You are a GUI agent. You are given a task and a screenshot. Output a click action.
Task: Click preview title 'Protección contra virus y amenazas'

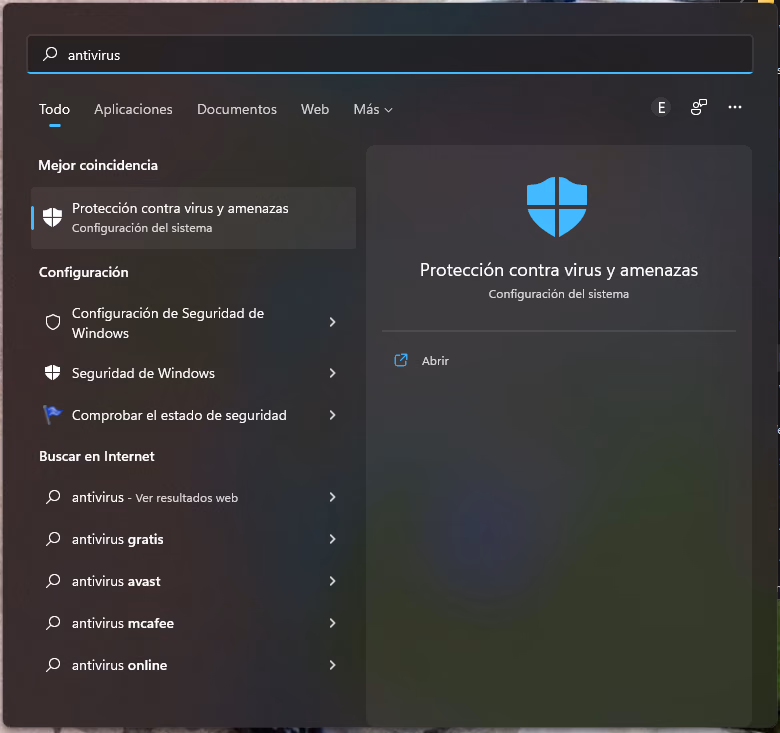pos(559,270)
